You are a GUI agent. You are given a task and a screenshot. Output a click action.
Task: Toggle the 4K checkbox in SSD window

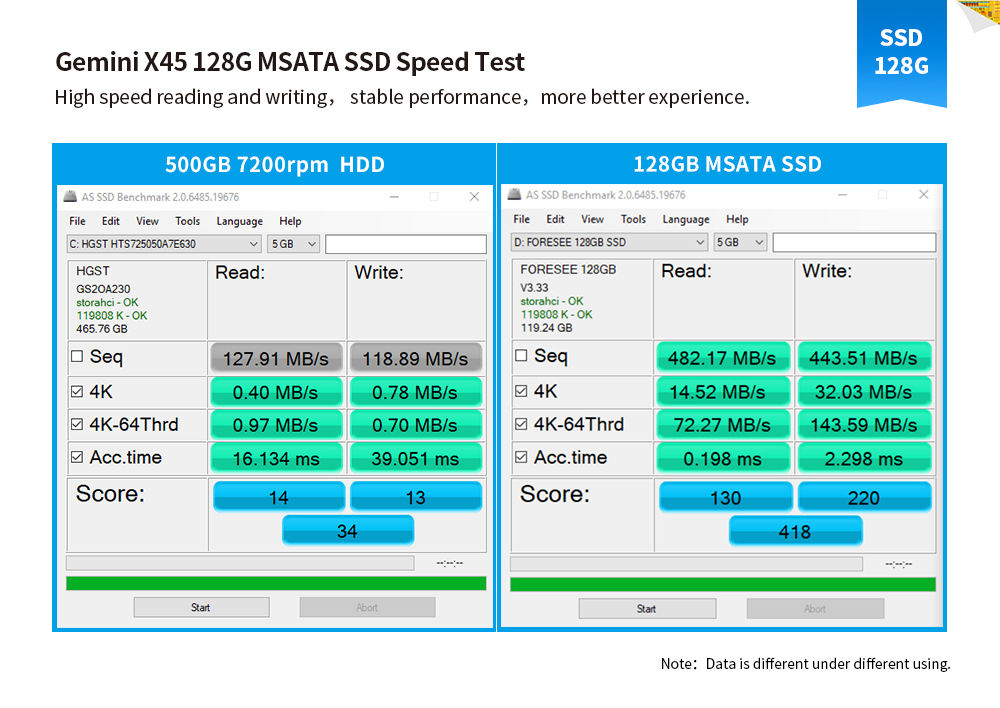pos(521,390)
